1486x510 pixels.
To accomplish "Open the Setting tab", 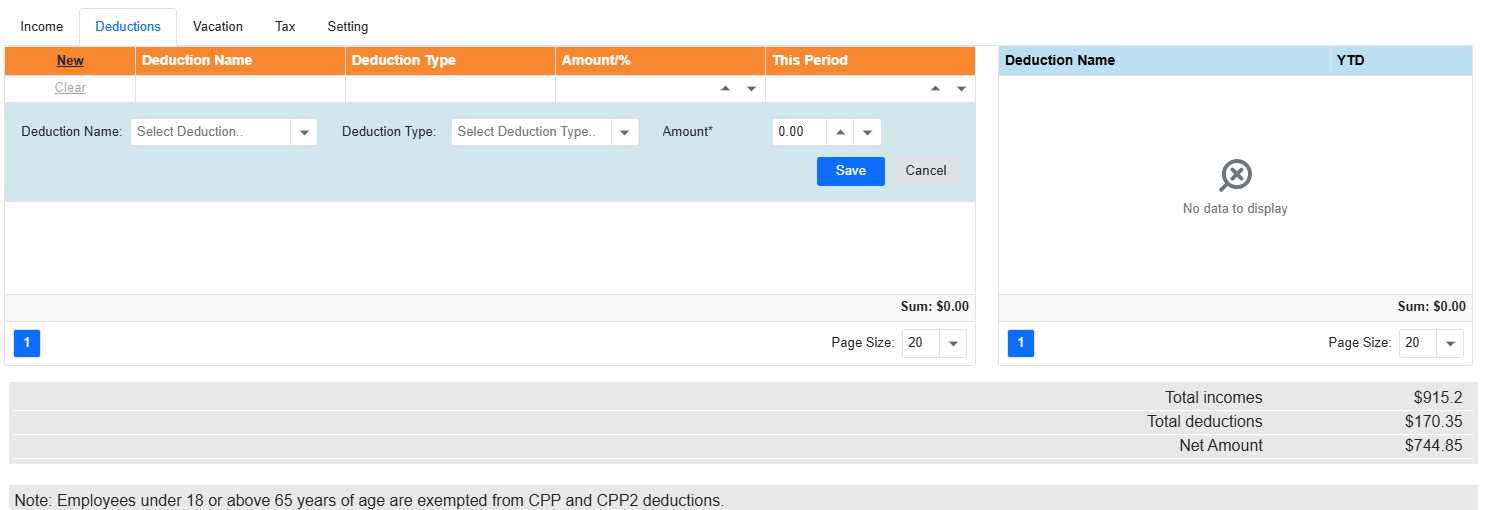I will click(348, 27).
